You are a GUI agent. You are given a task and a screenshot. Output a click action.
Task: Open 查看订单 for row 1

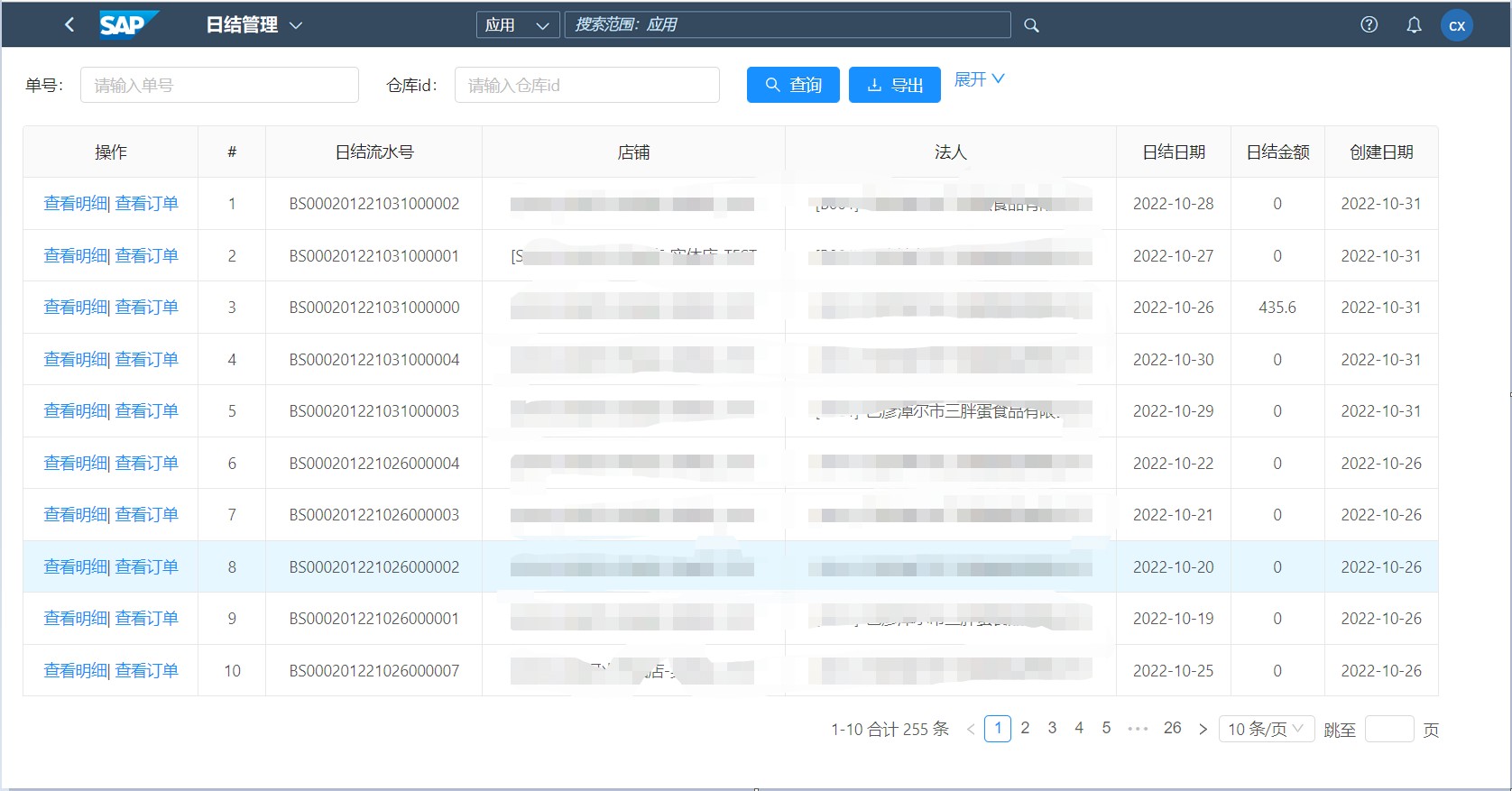coord(147,204)
